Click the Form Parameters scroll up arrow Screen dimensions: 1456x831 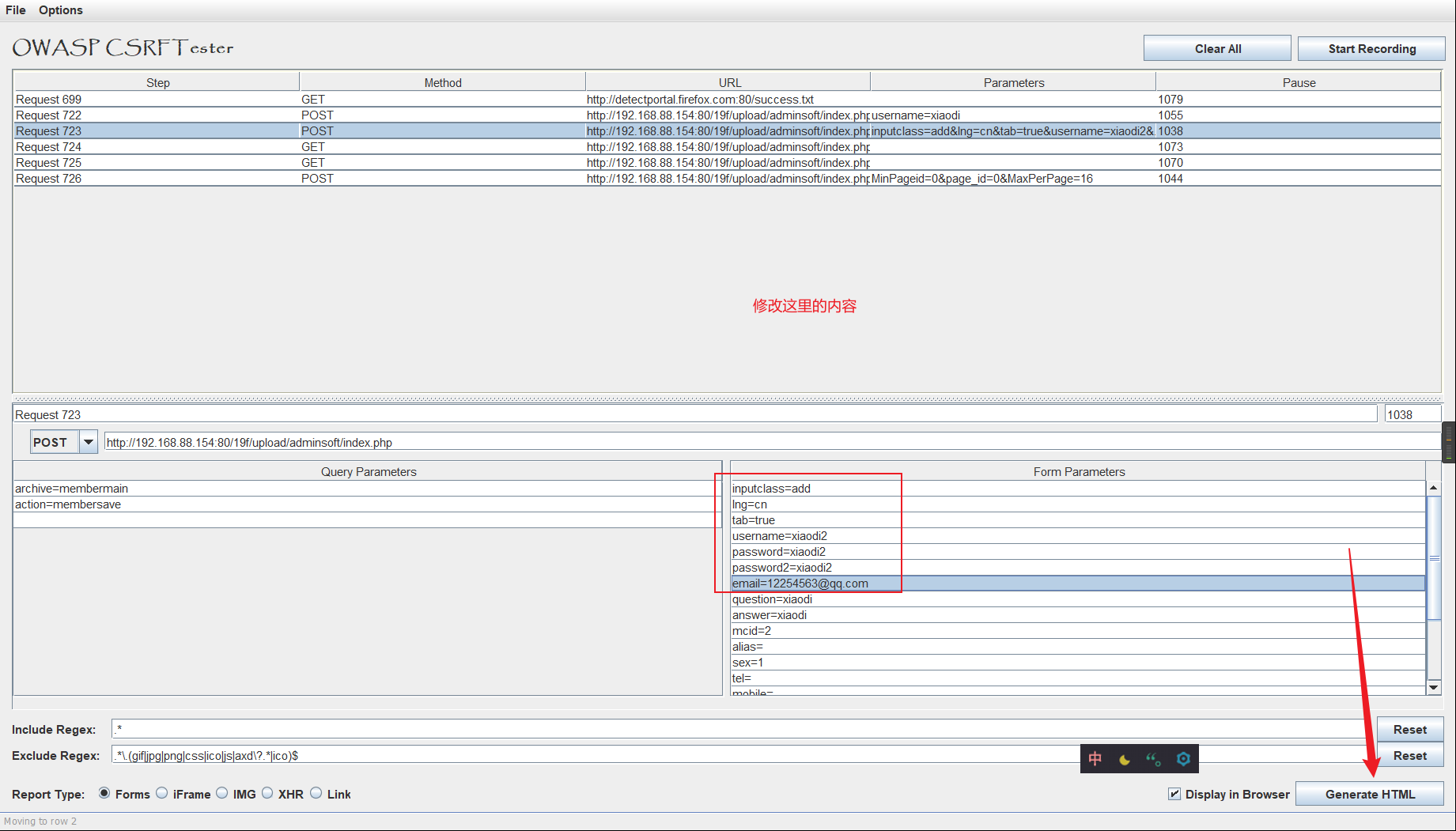[1433, 489]
